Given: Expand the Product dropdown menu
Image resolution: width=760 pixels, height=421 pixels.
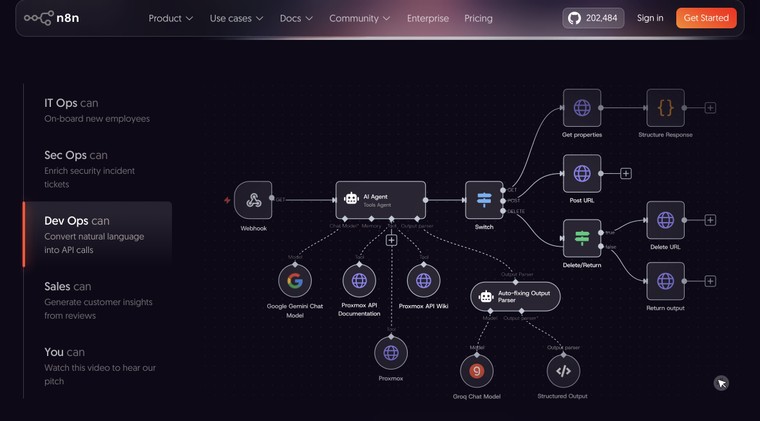Looking at the screenshot, I should click(x=171, y=18).
